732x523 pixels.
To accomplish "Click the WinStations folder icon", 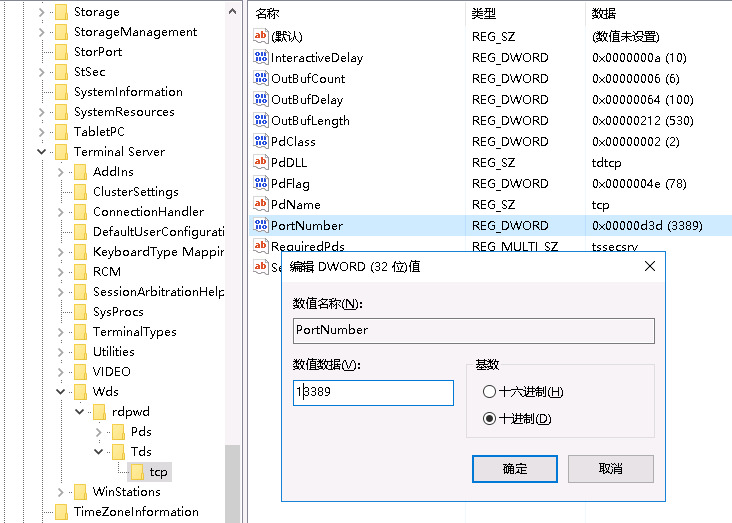I will coord(81,492).
